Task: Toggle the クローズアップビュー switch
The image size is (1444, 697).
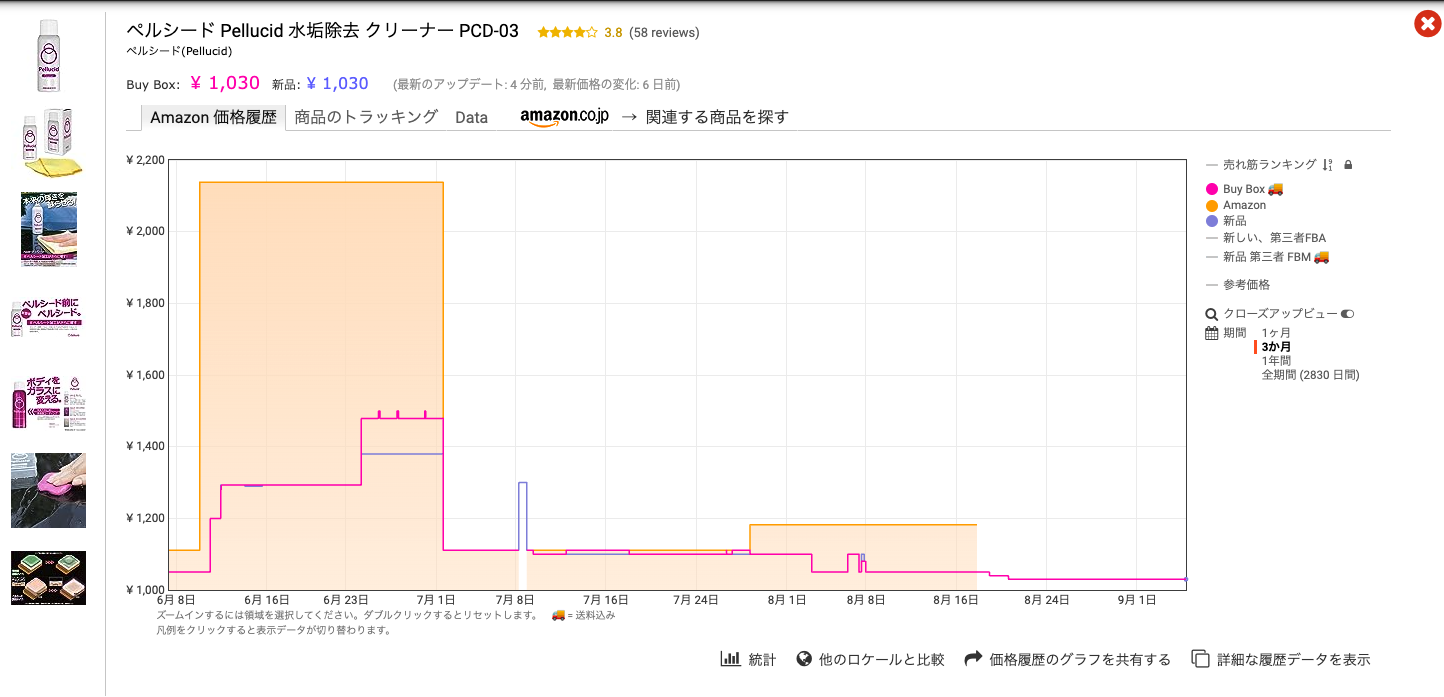Action: [1347, 314]
